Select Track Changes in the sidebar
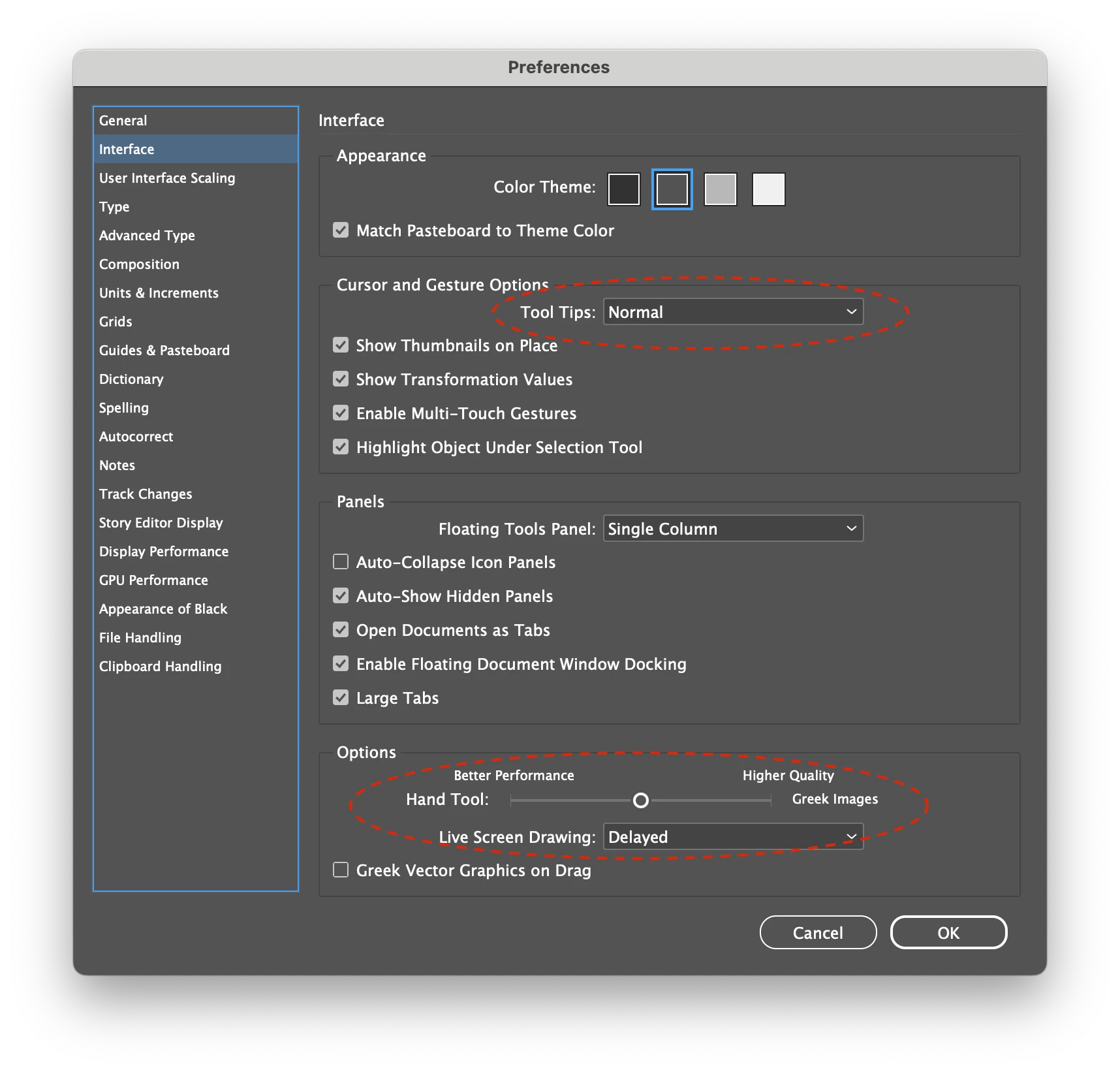The width and height of the screenshot is (1120, 1072). point(196,494)
